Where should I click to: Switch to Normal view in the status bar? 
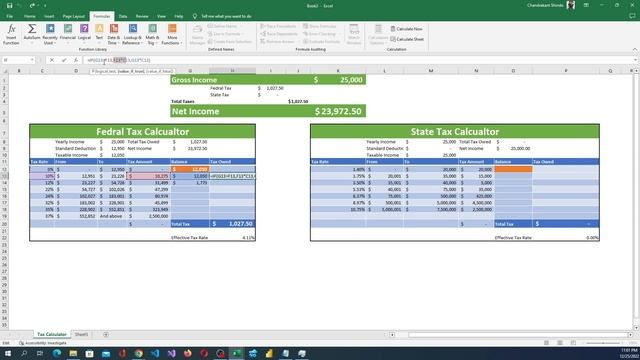click(x=546, y=343)
